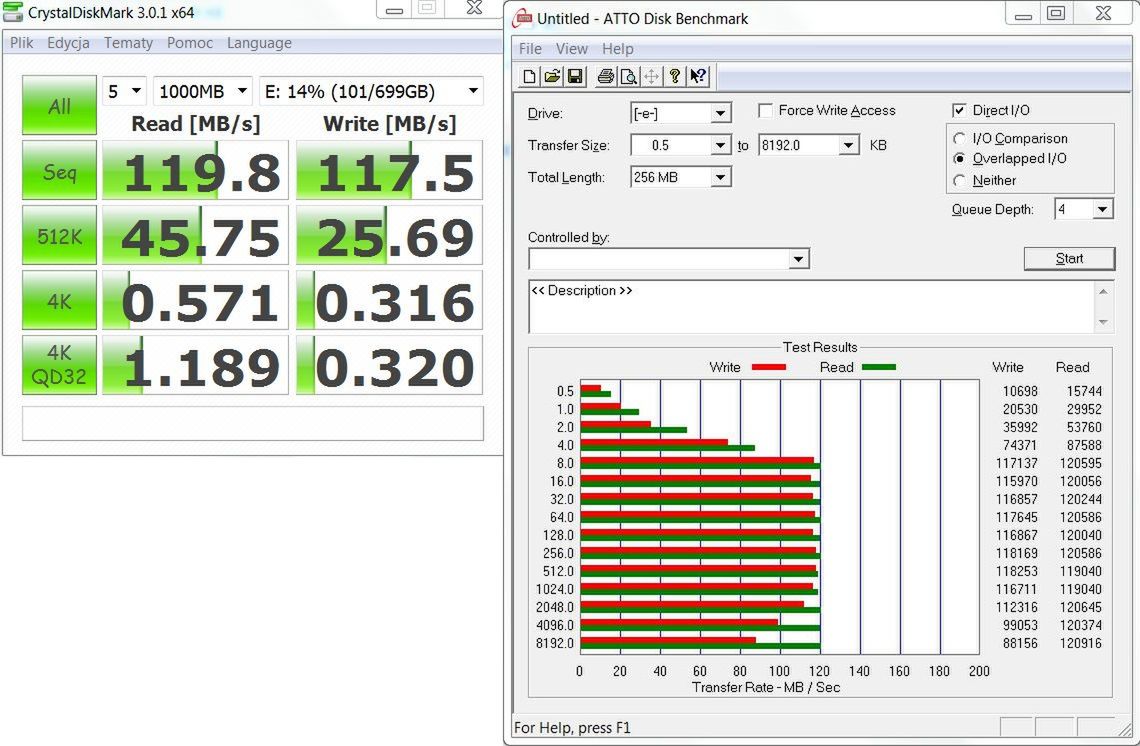Click the greyed four-arrow move icon
The width and height of the screenshot is (1140, 746).
651,76
